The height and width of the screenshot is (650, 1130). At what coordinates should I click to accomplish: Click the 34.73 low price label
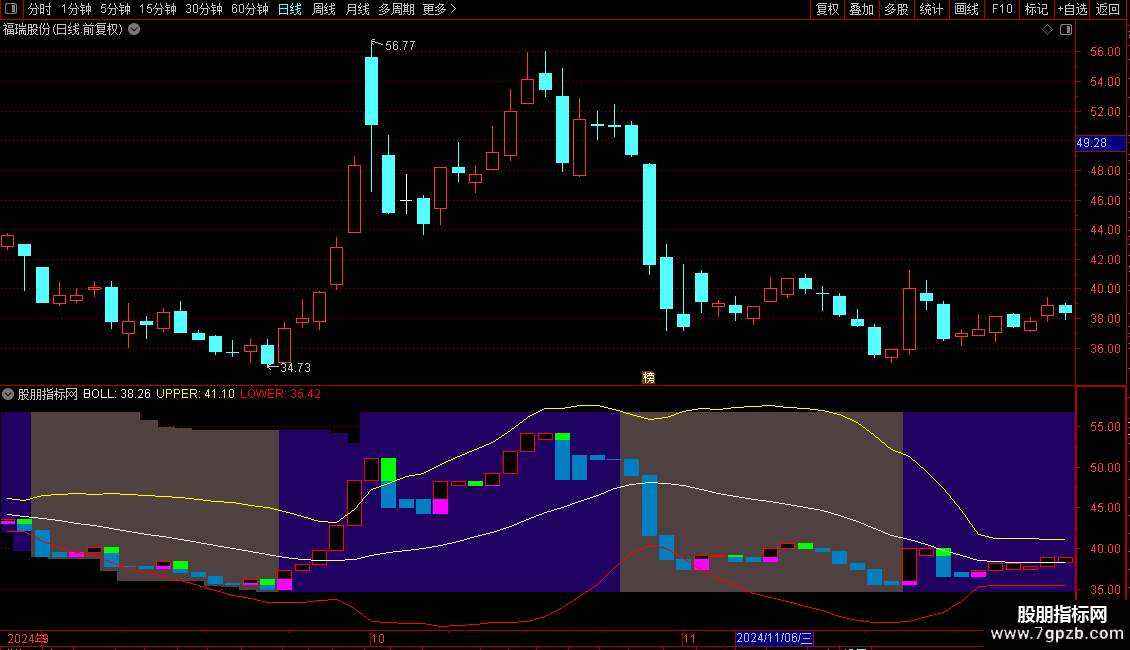coord(295,368)
